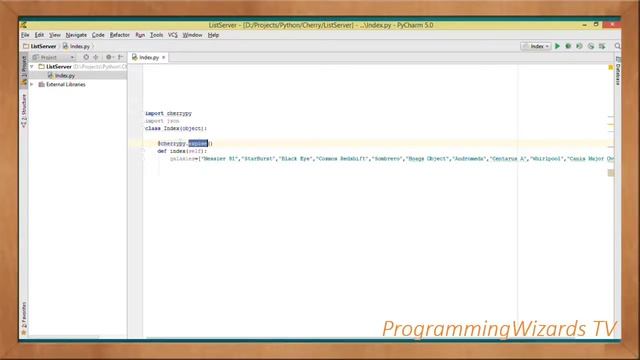Click the External Libraries icon
Viewport: 640px width, 360px height.
click(x=41, y=84)
